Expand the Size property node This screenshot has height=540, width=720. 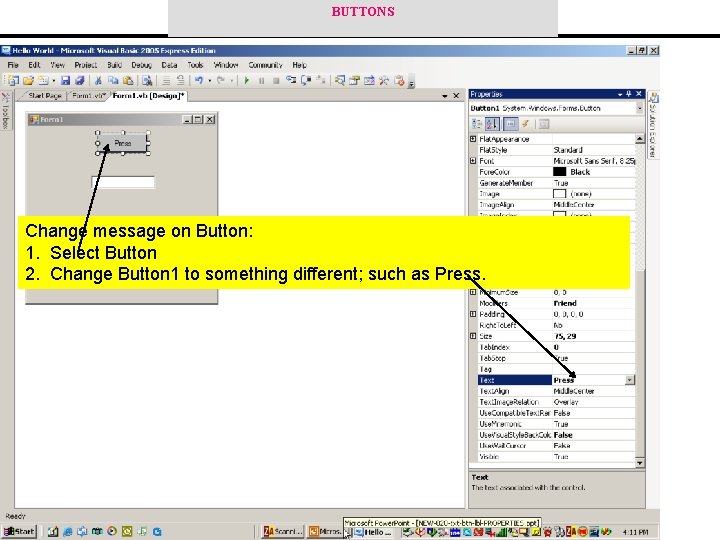(x=473, y=336)
